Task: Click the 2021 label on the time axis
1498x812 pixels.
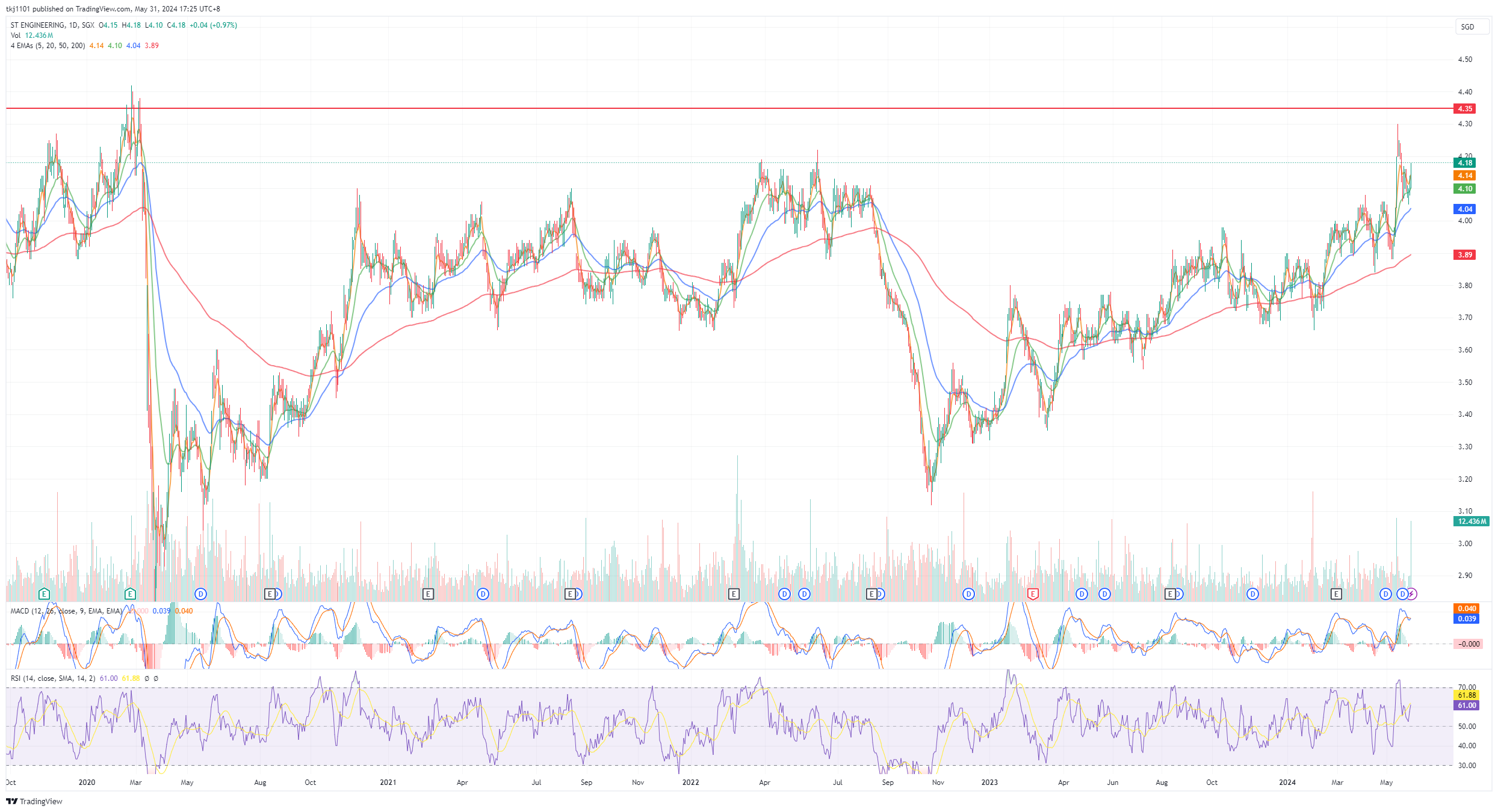Action: coord(388,783)
